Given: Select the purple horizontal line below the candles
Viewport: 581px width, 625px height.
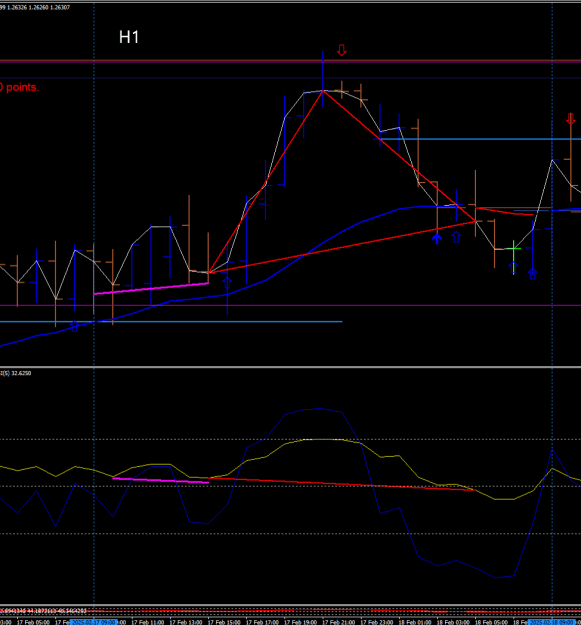Looking at the screenshot, I should [x=290, y=306].
